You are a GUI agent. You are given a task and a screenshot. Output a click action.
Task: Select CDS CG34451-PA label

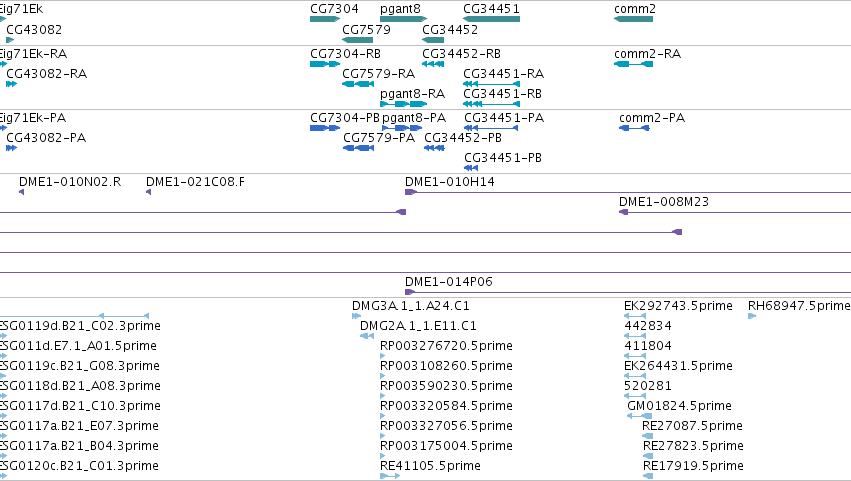tap(504, 118)
